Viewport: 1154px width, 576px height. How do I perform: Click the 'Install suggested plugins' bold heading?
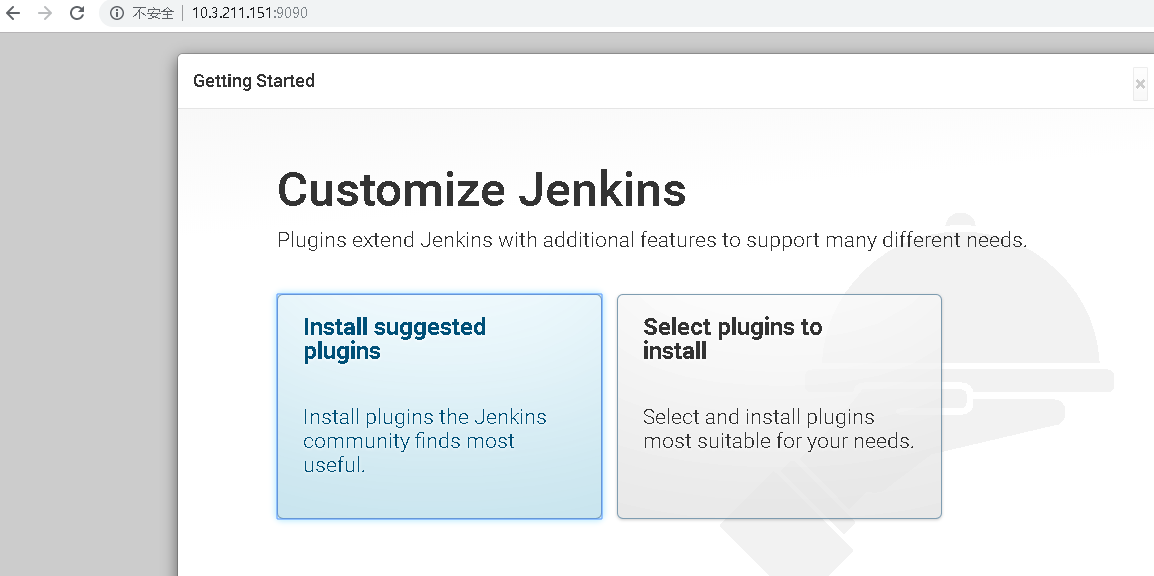point(394,338)
